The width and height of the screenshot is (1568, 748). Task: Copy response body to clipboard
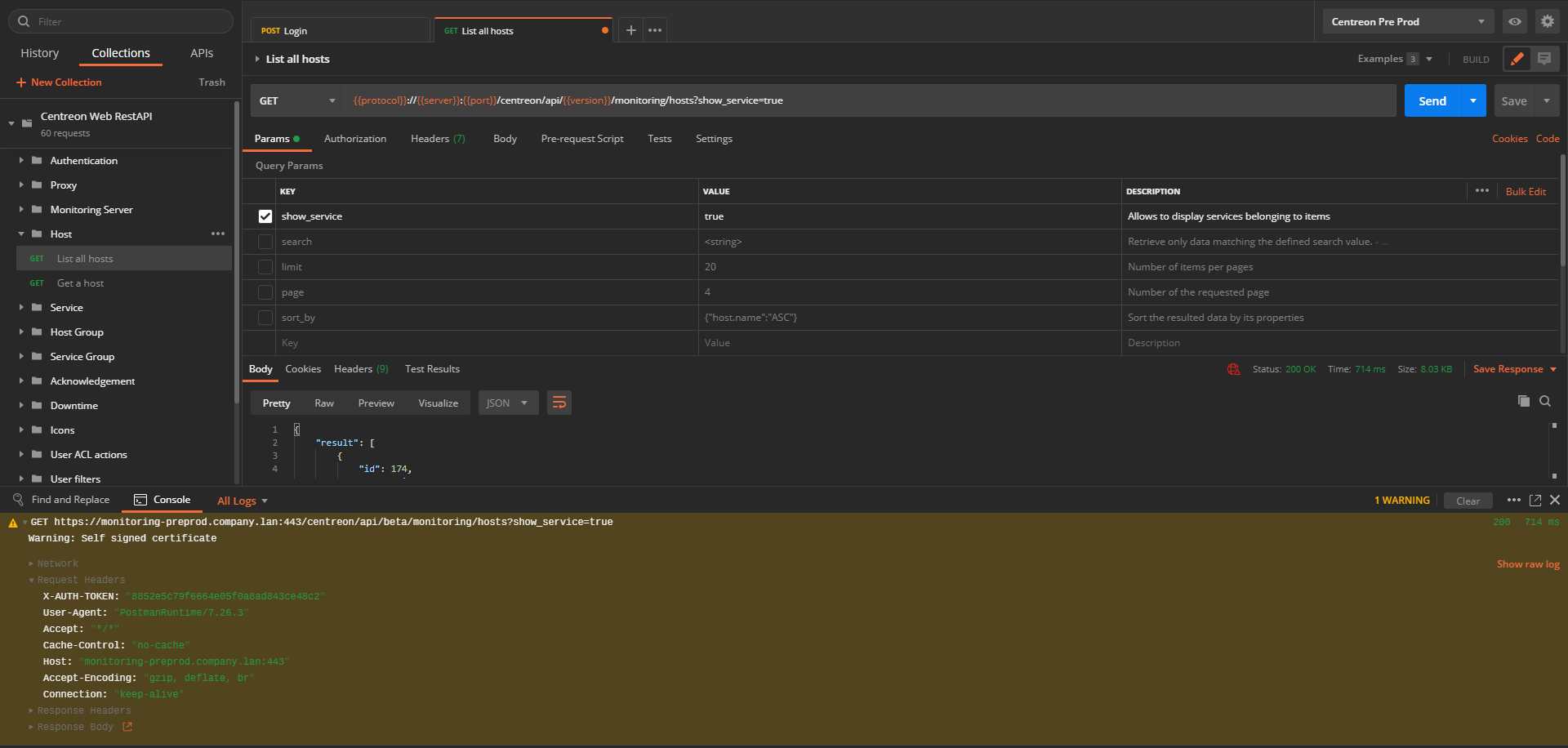pos(1523,401)
